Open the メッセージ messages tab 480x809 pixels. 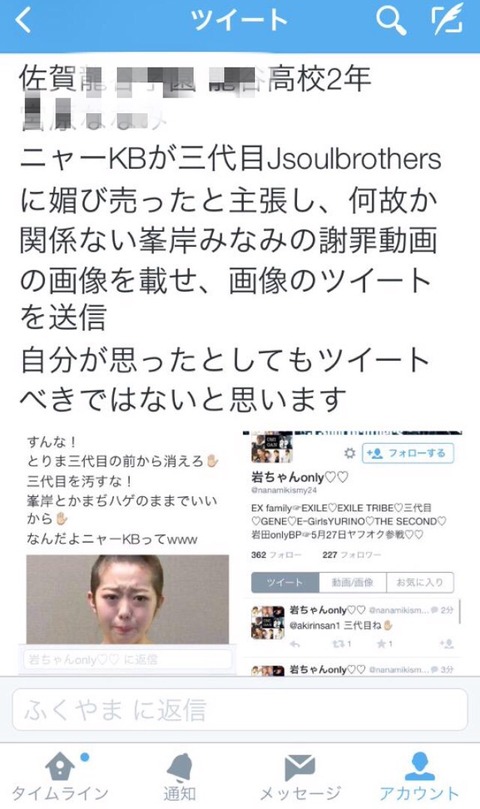click(x=300, y=776)
